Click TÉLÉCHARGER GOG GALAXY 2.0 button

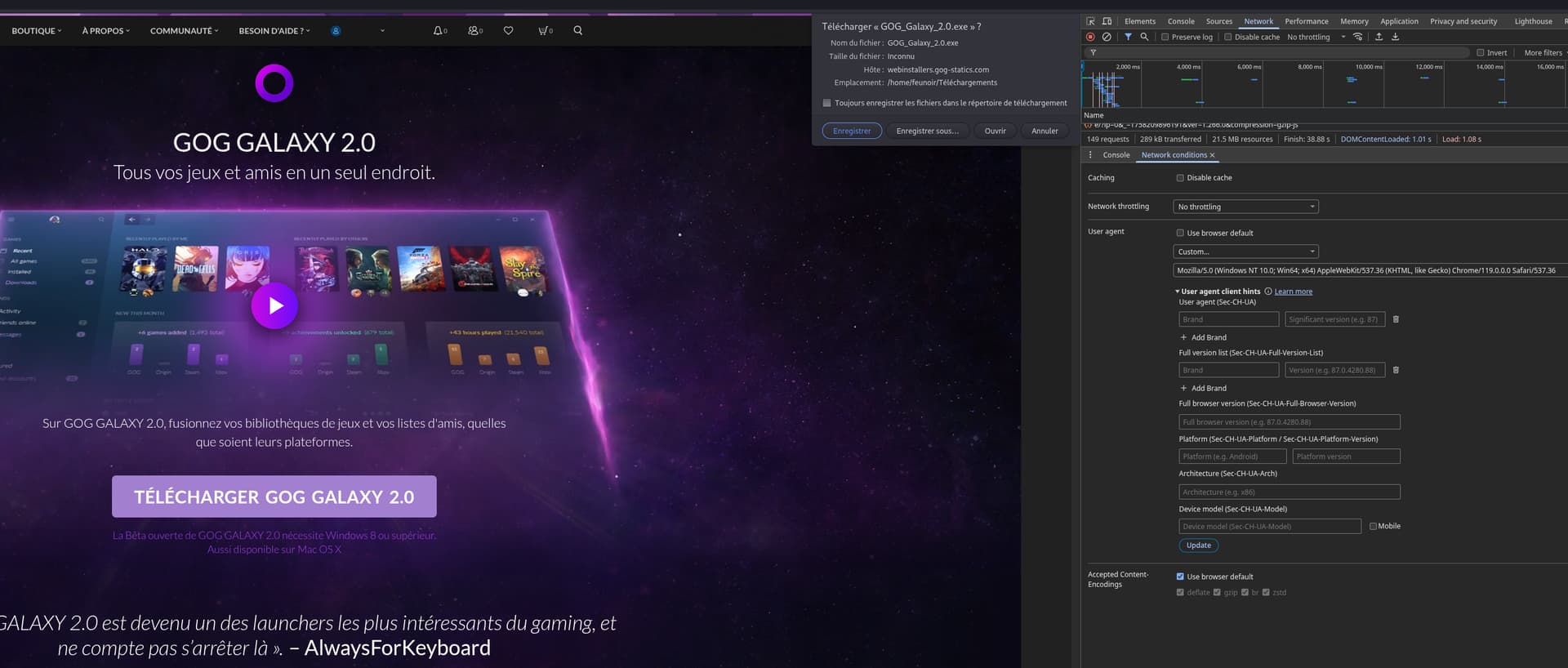274,497
